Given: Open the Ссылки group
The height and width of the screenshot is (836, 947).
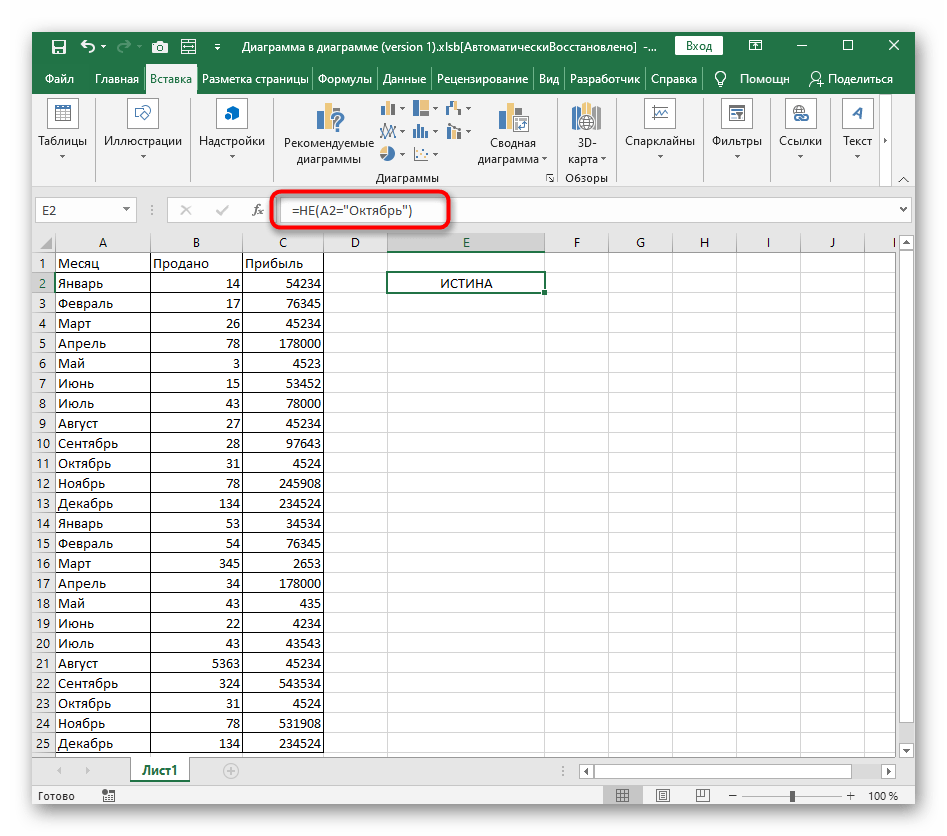Looking at the screenshot, I should pyautogui.click(x=800, y=132).
